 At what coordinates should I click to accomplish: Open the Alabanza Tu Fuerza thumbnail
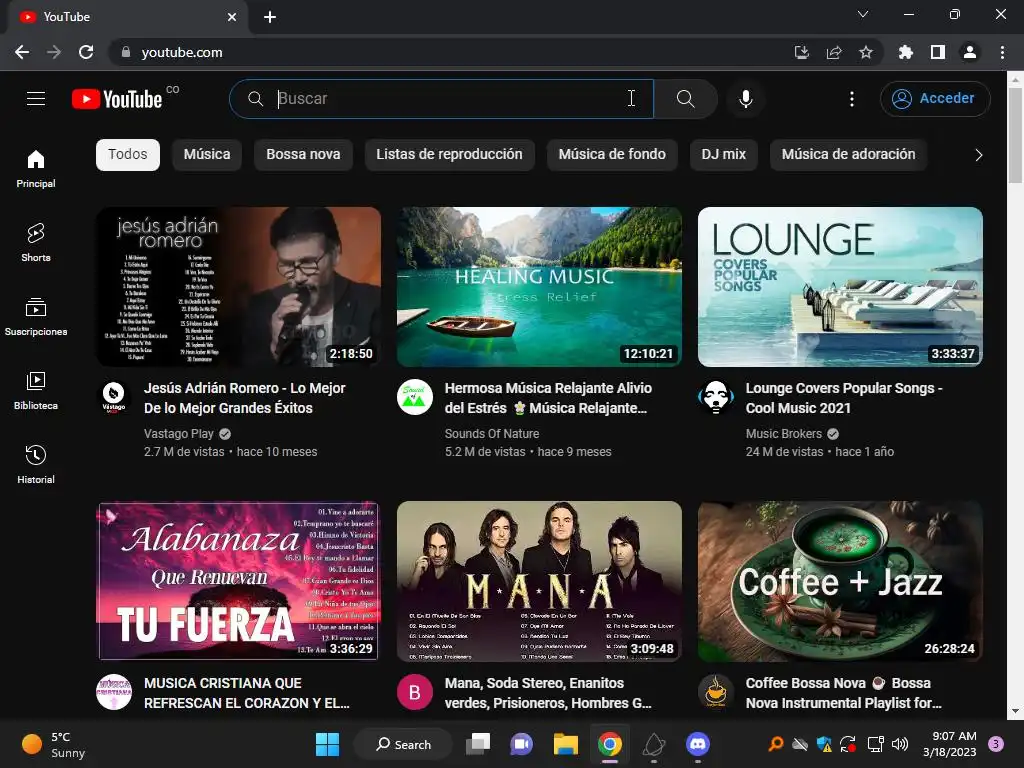pos(238,581)
